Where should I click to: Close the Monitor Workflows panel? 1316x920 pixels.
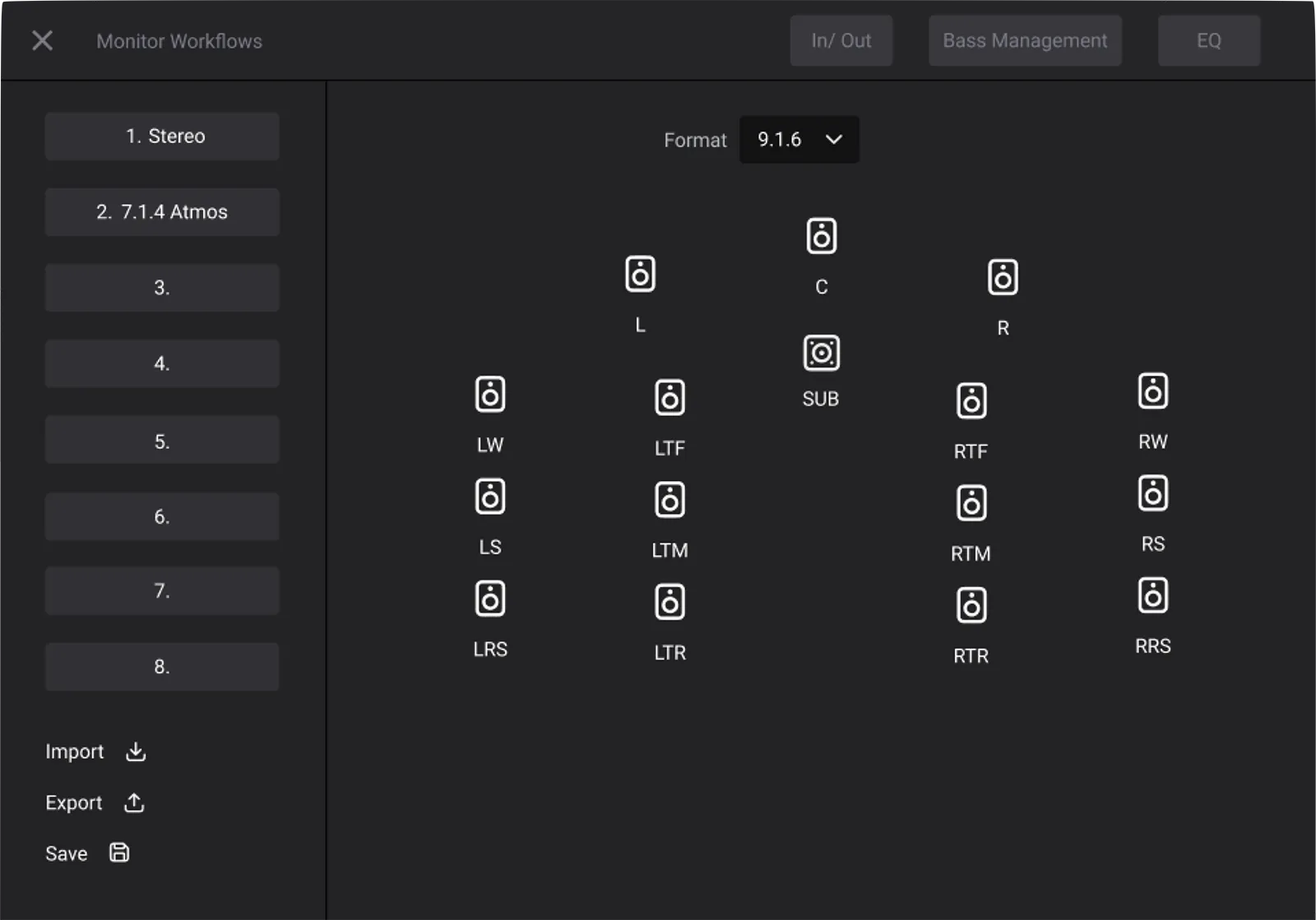point(42,40)
